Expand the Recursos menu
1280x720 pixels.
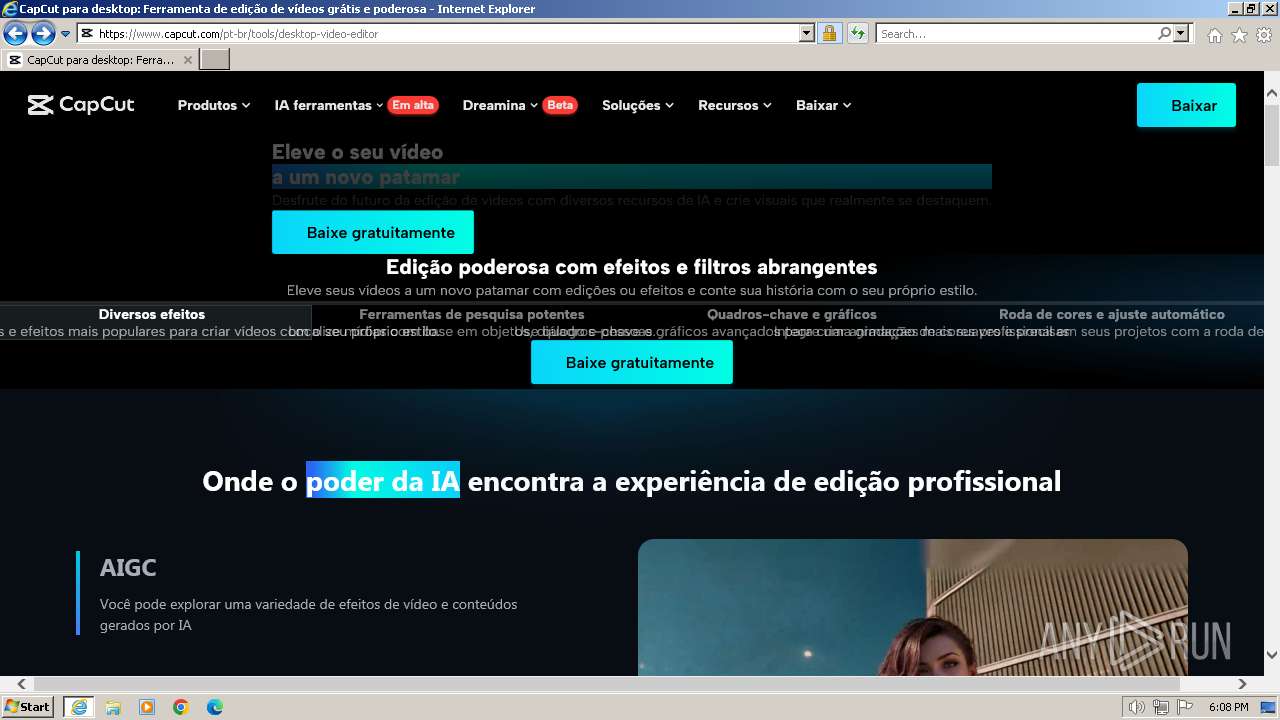[x=735, y=105]
